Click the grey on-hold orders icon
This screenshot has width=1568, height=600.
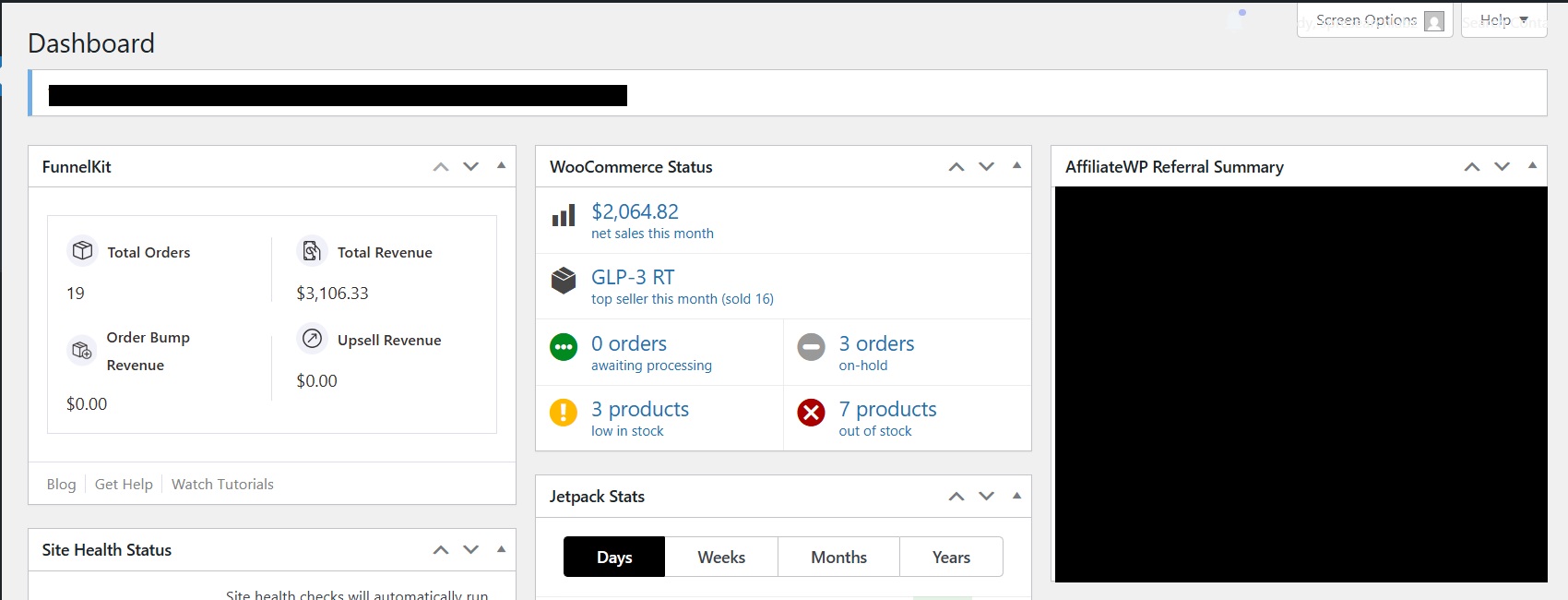pyautogui.click(x=811, y=347)
